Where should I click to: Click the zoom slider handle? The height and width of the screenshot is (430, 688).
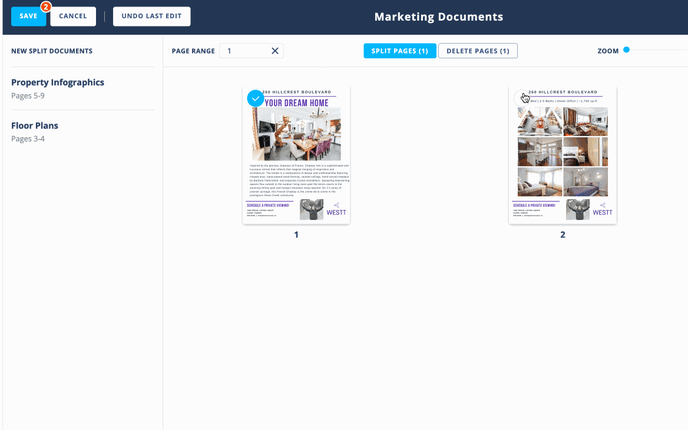pos(626,50)
